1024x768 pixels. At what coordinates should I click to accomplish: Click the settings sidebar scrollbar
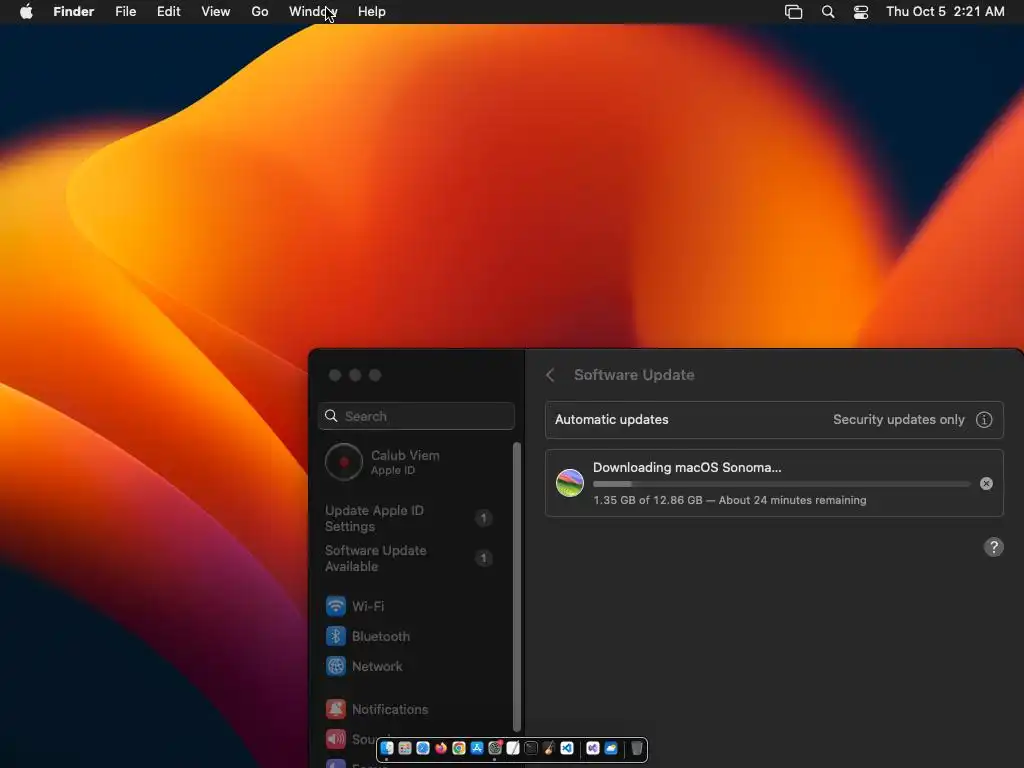[x=517, y=586]
